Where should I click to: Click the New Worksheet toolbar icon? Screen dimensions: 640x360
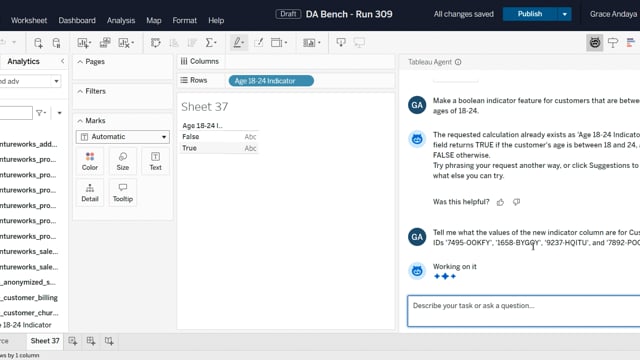tap(83, 43)
